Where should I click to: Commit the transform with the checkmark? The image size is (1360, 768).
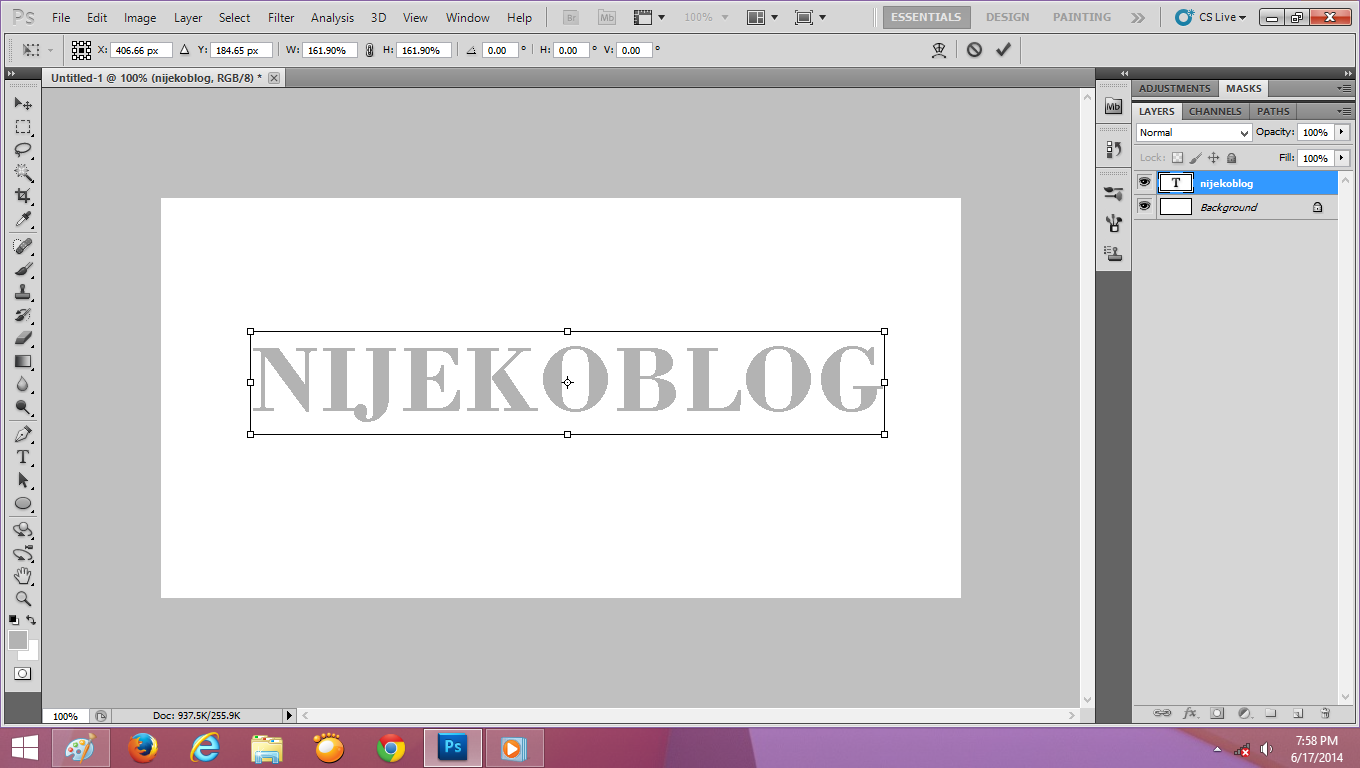click(1003, 49)
